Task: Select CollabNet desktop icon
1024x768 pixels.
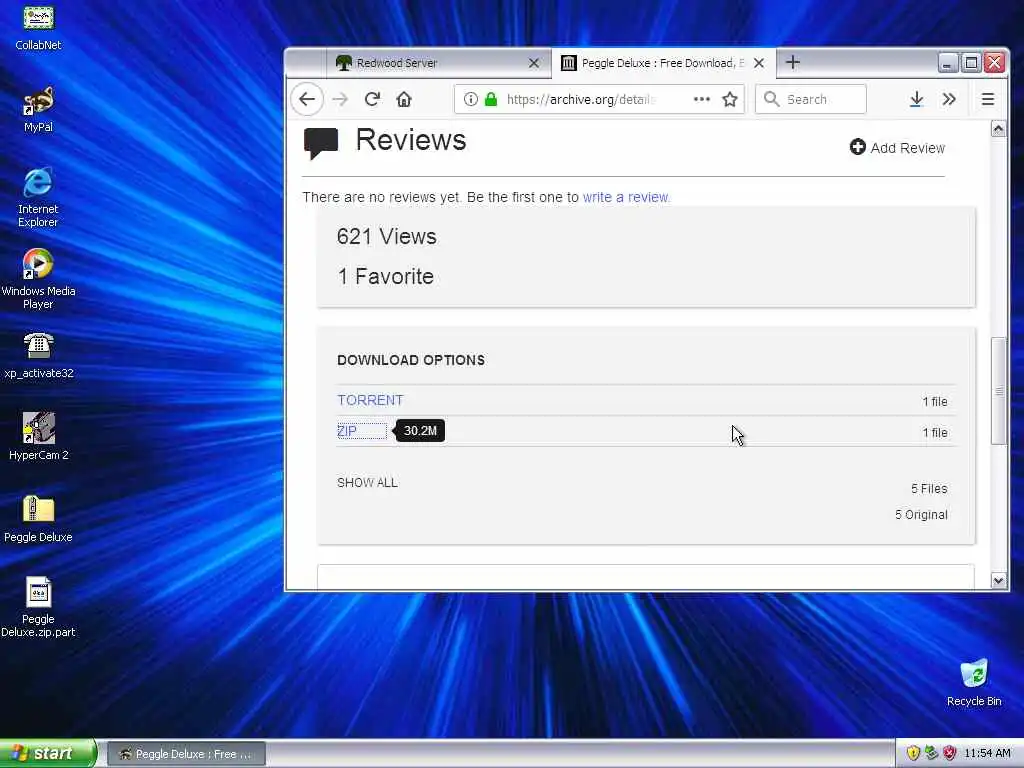Action: point(38,27)
